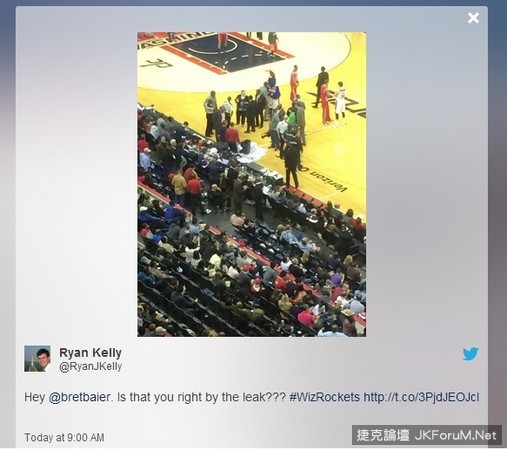Click the Verizon lettering on the court photo
This screenshot has width=507, height=450.
point(322,178)
